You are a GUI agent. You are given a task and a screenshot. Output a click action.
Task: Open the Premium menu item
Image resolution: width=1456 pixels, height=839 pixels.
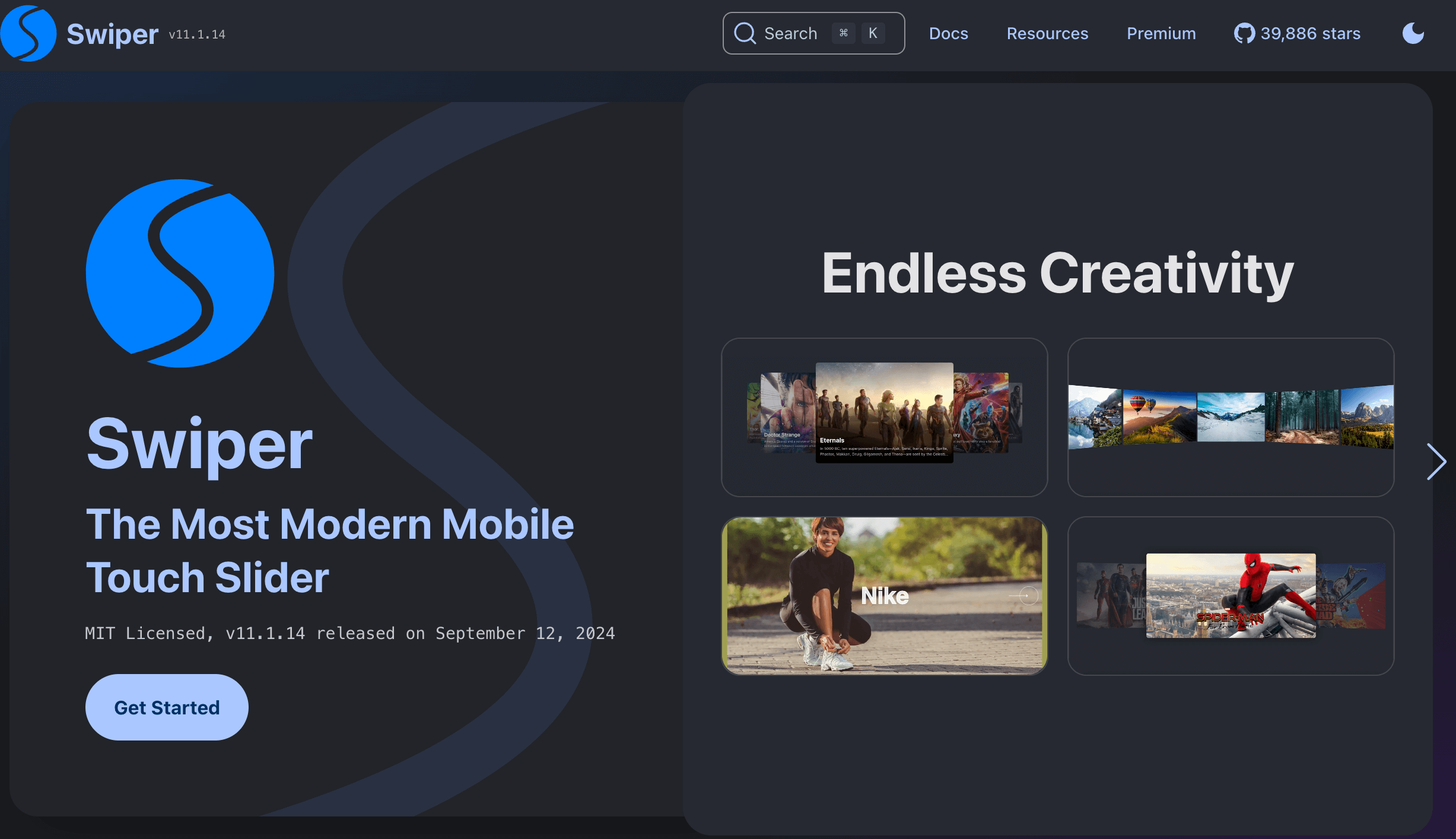pos(1161,33)
